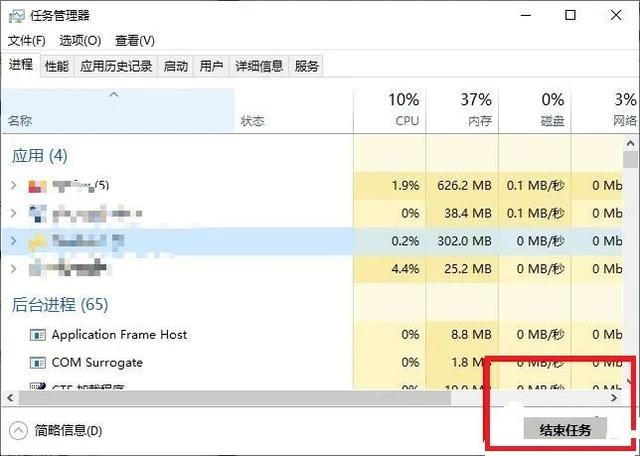The width and height of the screenshot is (640, 456).
Task: Click icon of app using 25.2 MB
Action: (36, 268)
